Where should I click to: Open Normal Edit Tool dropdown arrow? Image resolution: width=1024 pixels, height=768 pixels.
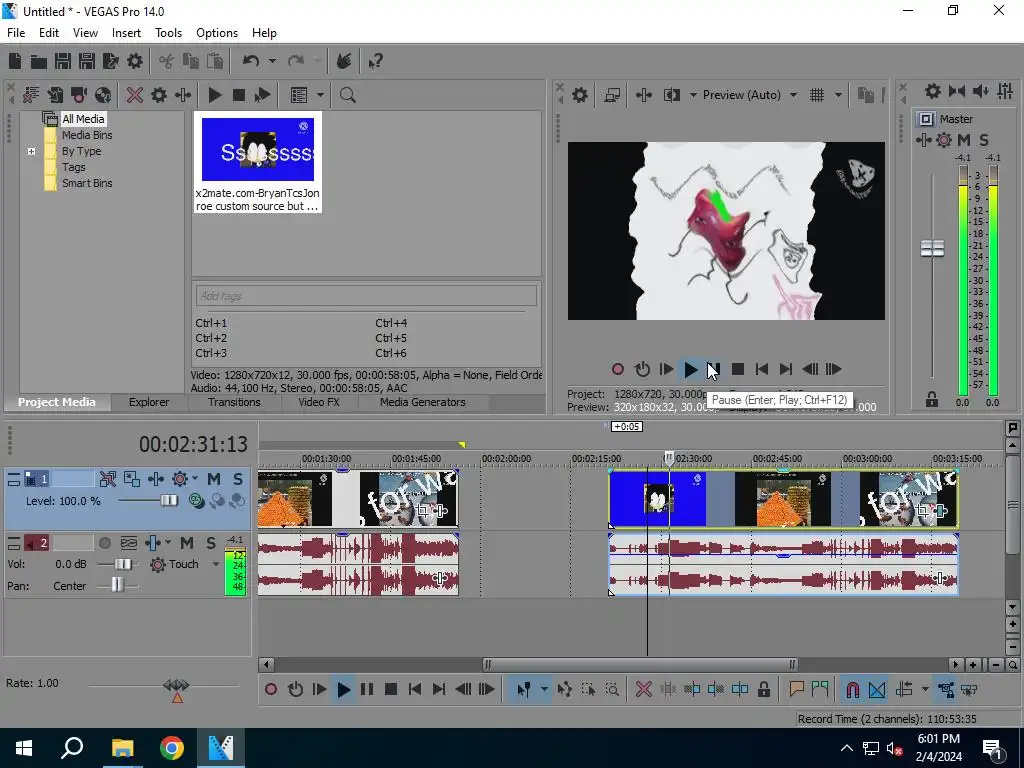[544, 690]
